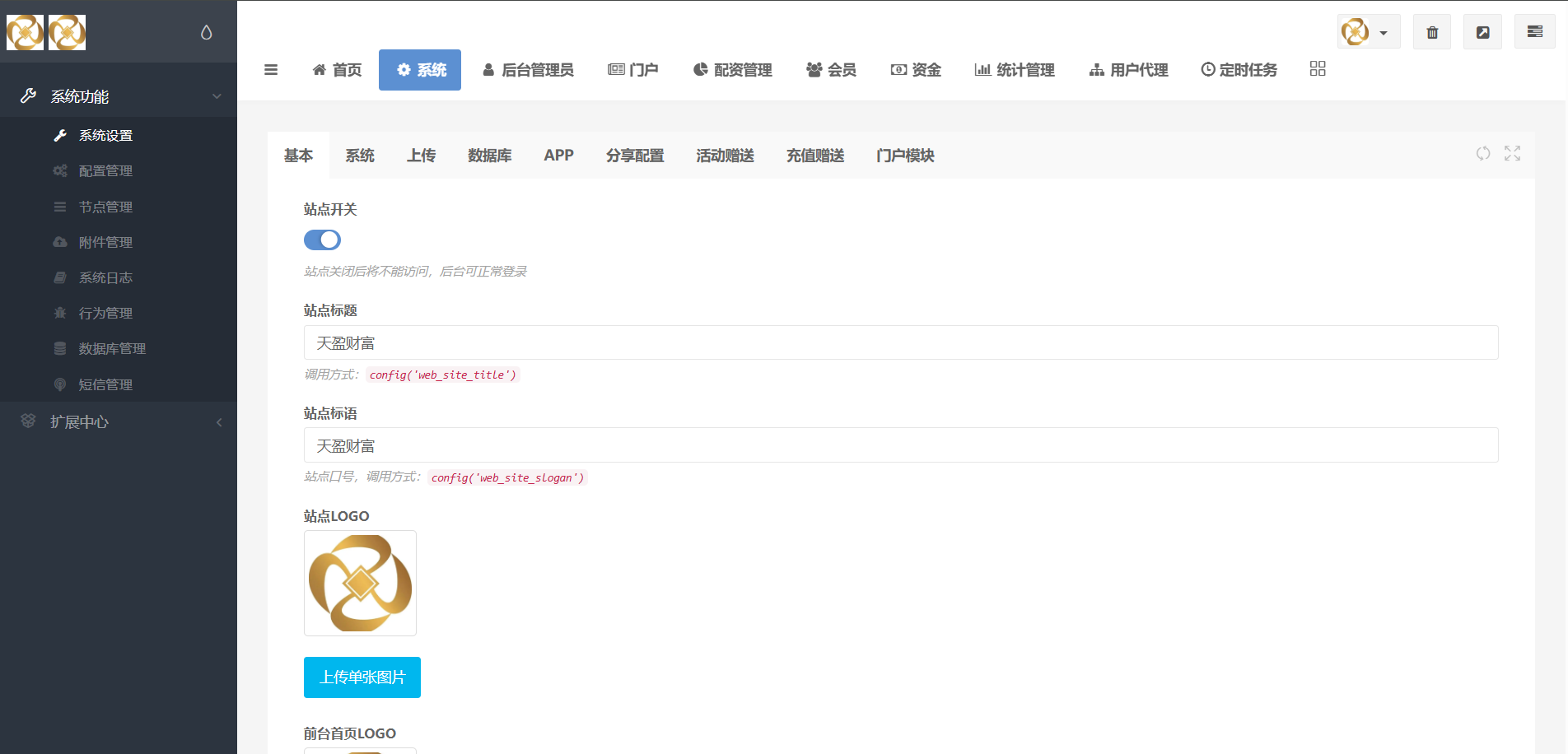The height and width of the screenshot is (754, 1568).
Task: Click the wrench icon beside 系统功能
Action: [29, 96]
